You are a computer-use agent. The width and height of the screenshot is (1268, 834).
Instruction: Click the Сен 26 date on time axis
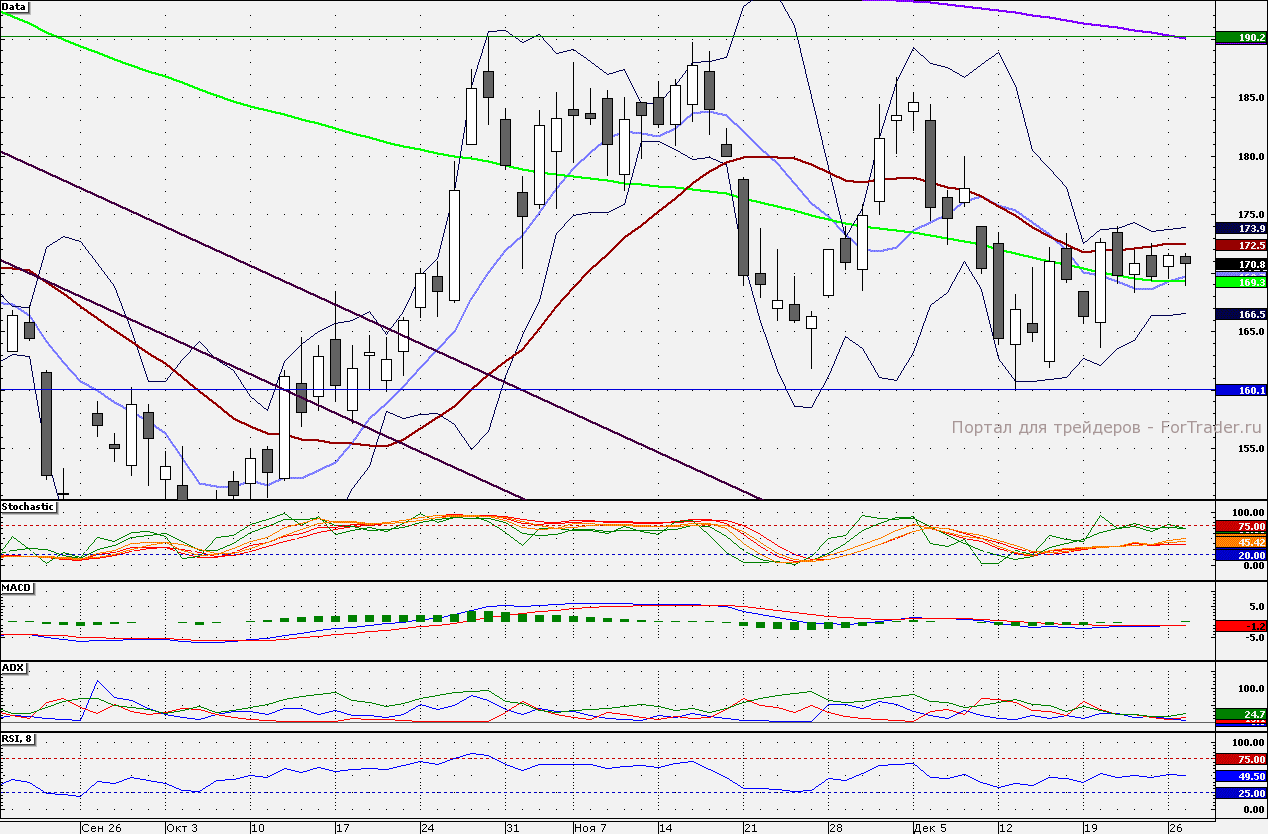[102, 828]
